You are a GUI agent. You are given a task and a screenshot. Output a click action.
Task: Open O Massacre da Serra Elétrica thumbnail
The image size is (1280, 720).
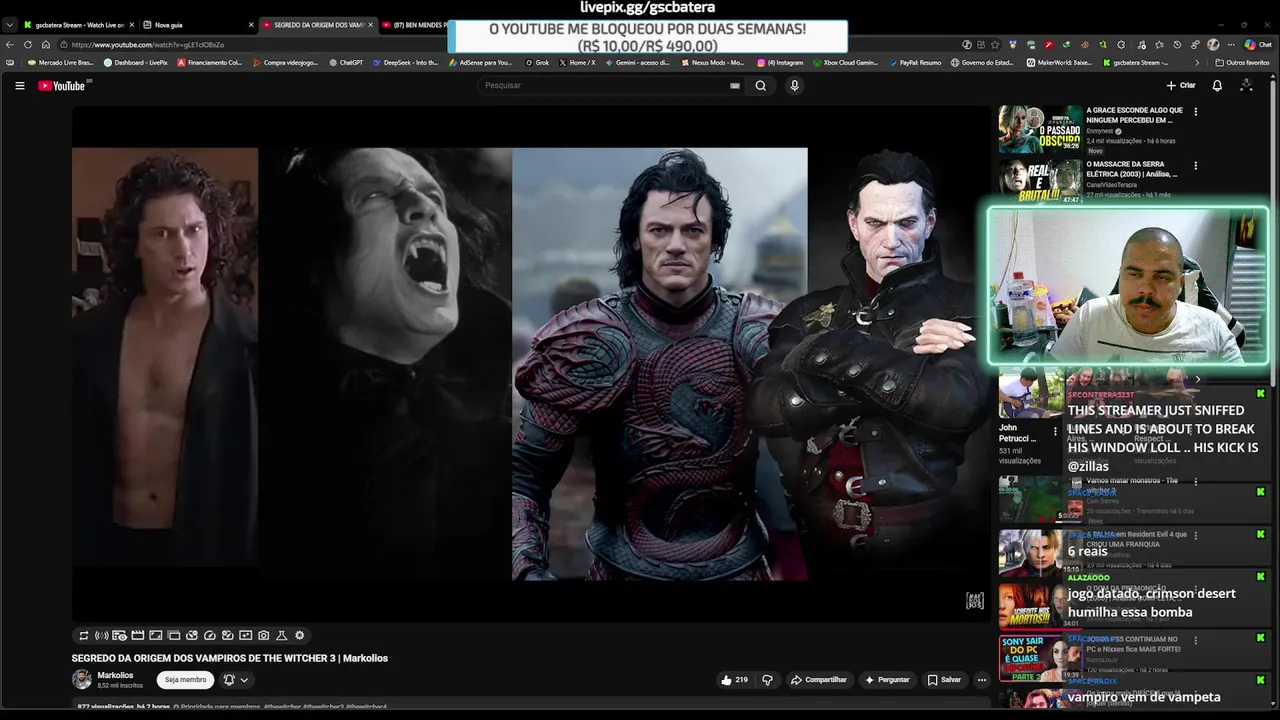(x=1040, y=181)
